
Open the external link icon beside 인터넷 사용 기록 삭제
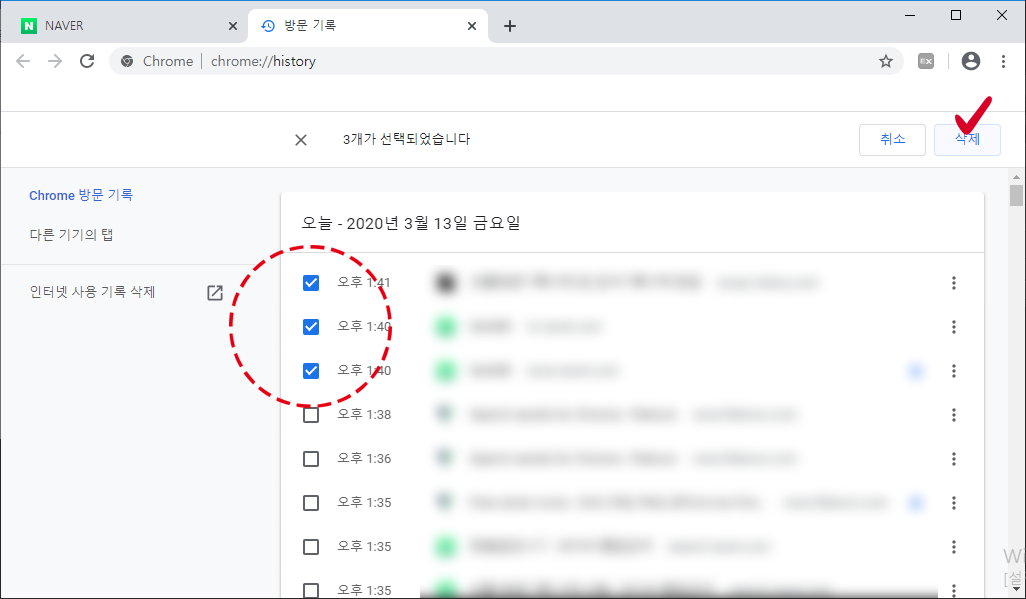(x=215, y=293)
